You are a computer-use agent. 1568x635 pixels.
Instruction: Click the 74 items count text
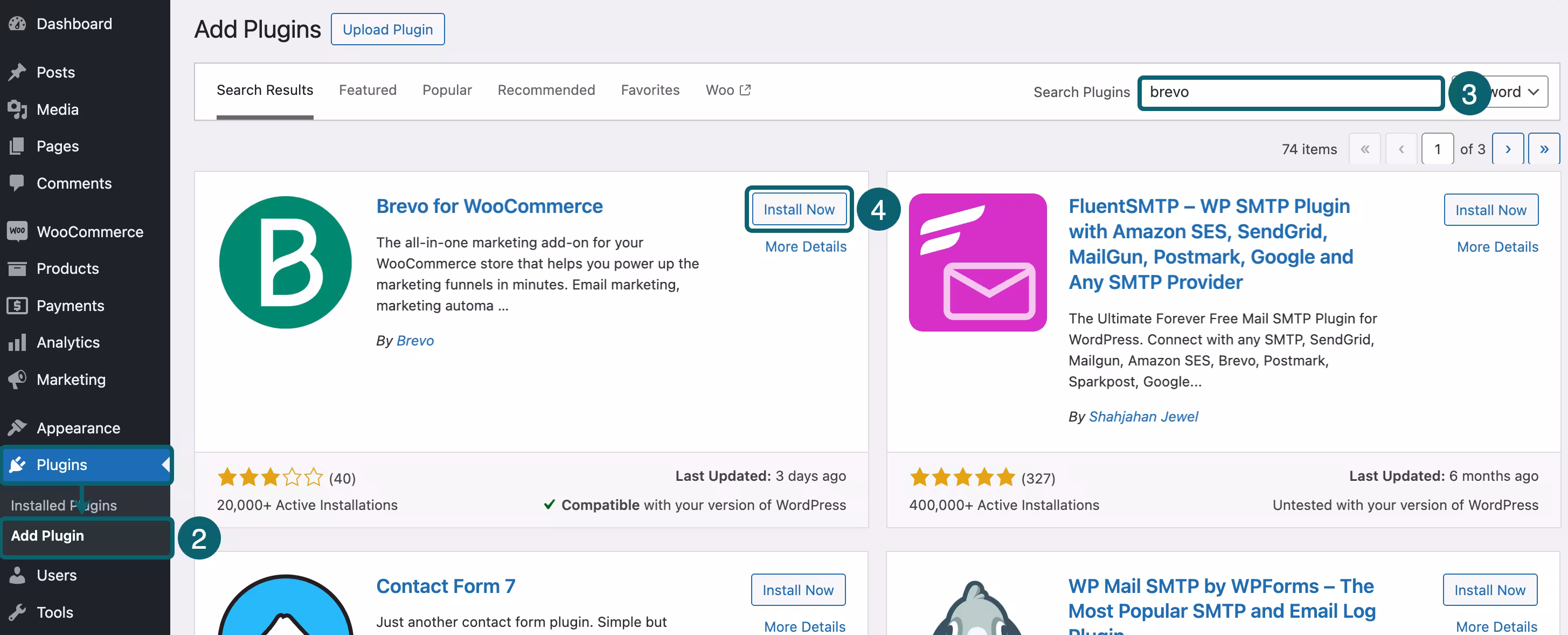click(1309, 149)
